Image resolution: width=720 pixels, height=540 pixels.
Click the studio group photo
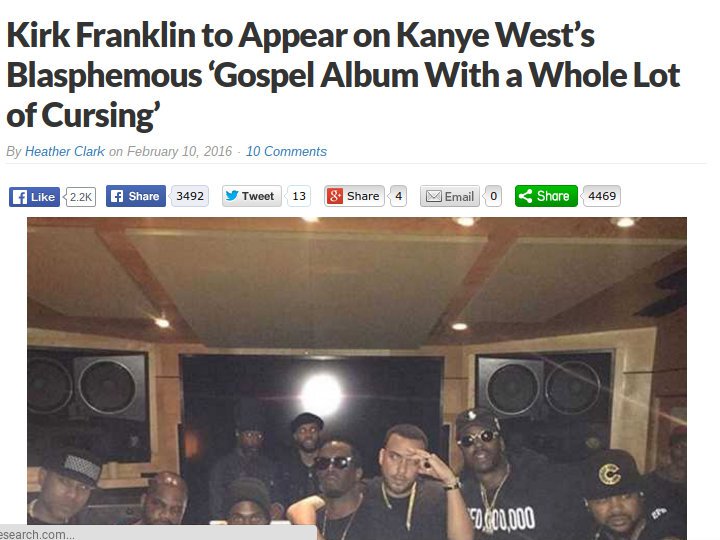[x=357, y=378]
